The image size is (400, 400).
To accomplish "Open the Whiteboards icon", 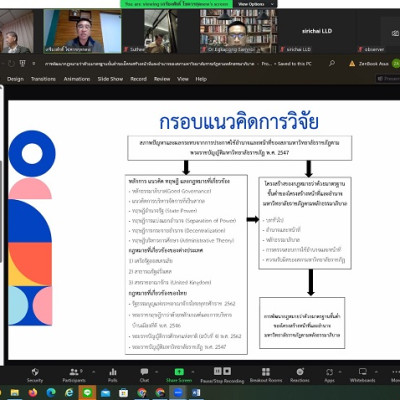I will pyautogui.click(x=362, y=372).
